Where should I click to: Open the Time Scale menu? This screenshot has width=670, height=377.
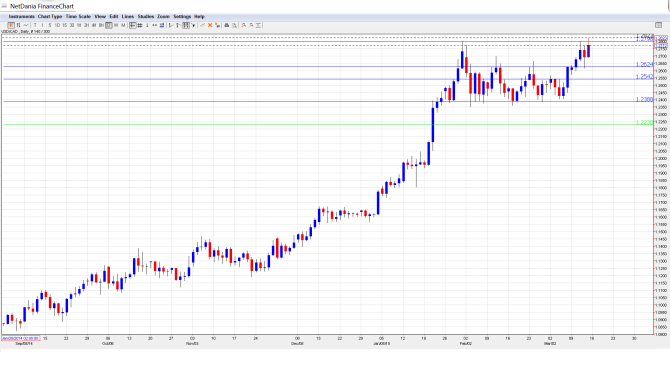pos(78,17)
